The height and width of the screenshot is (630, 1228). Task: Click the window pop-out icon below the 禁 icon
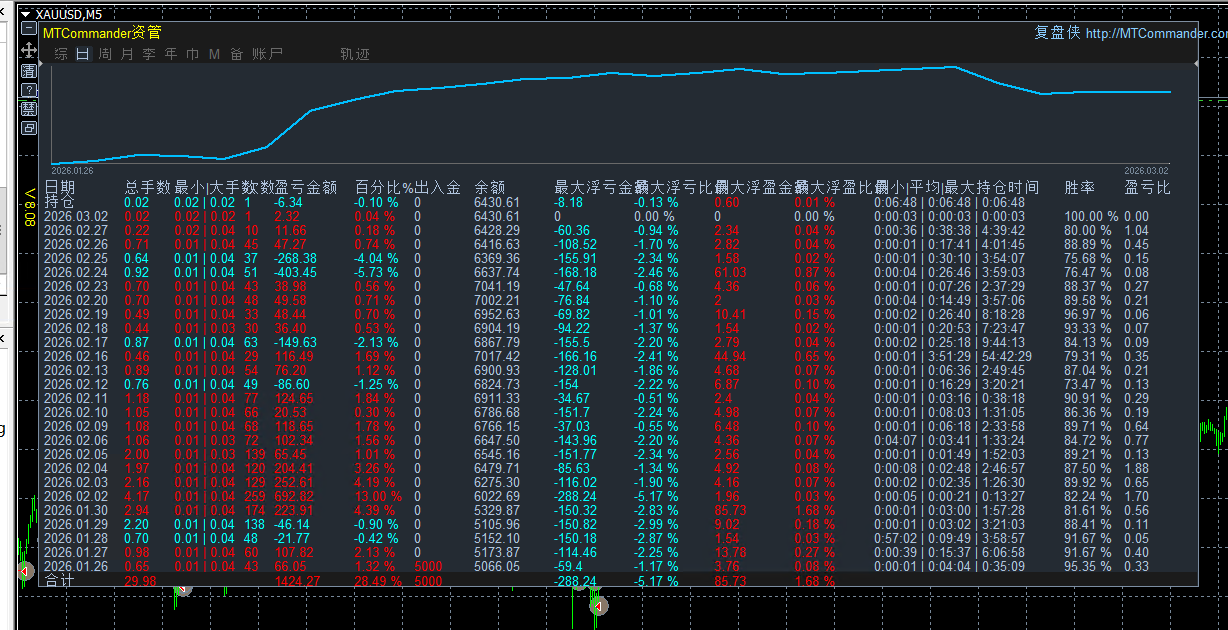(x=28, y=127)
